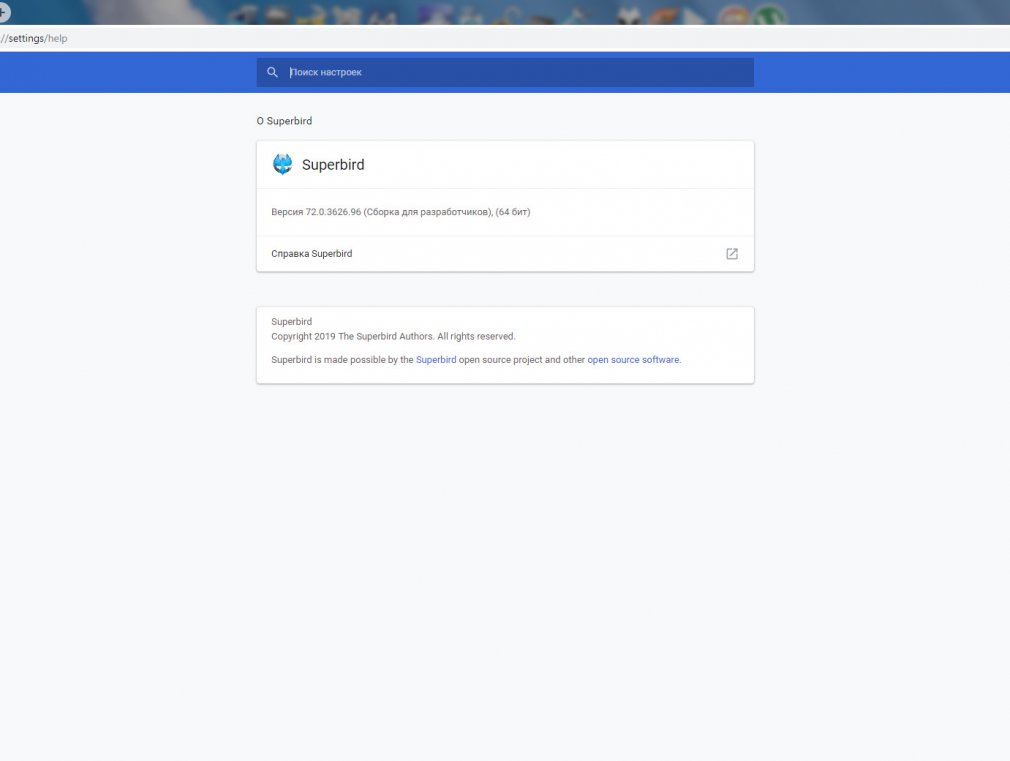
Task: Click the Superbird bird logo
Action: pos(282,164)
